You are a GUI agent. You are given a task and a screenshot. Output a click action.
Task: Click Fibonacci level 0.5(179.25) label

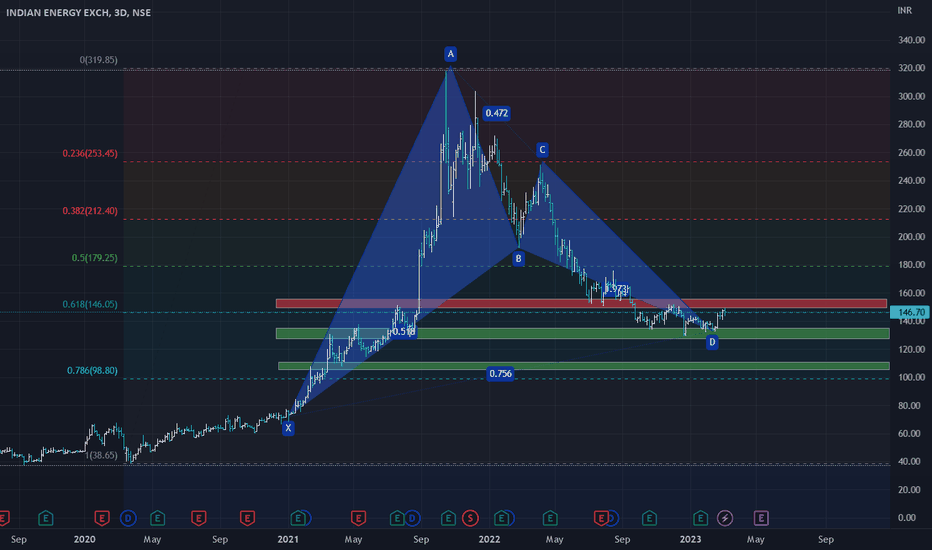pyautogui.click(x=95, y=258)
